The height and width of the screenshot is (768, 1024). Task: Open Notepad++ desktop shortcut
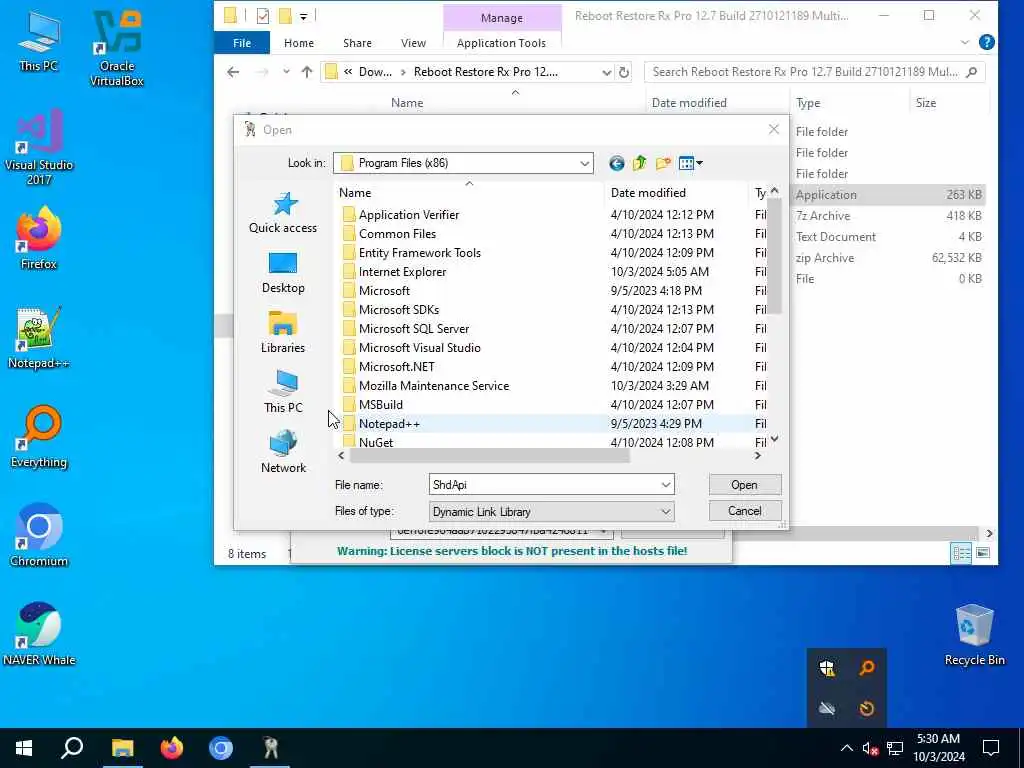coord(39,337)
